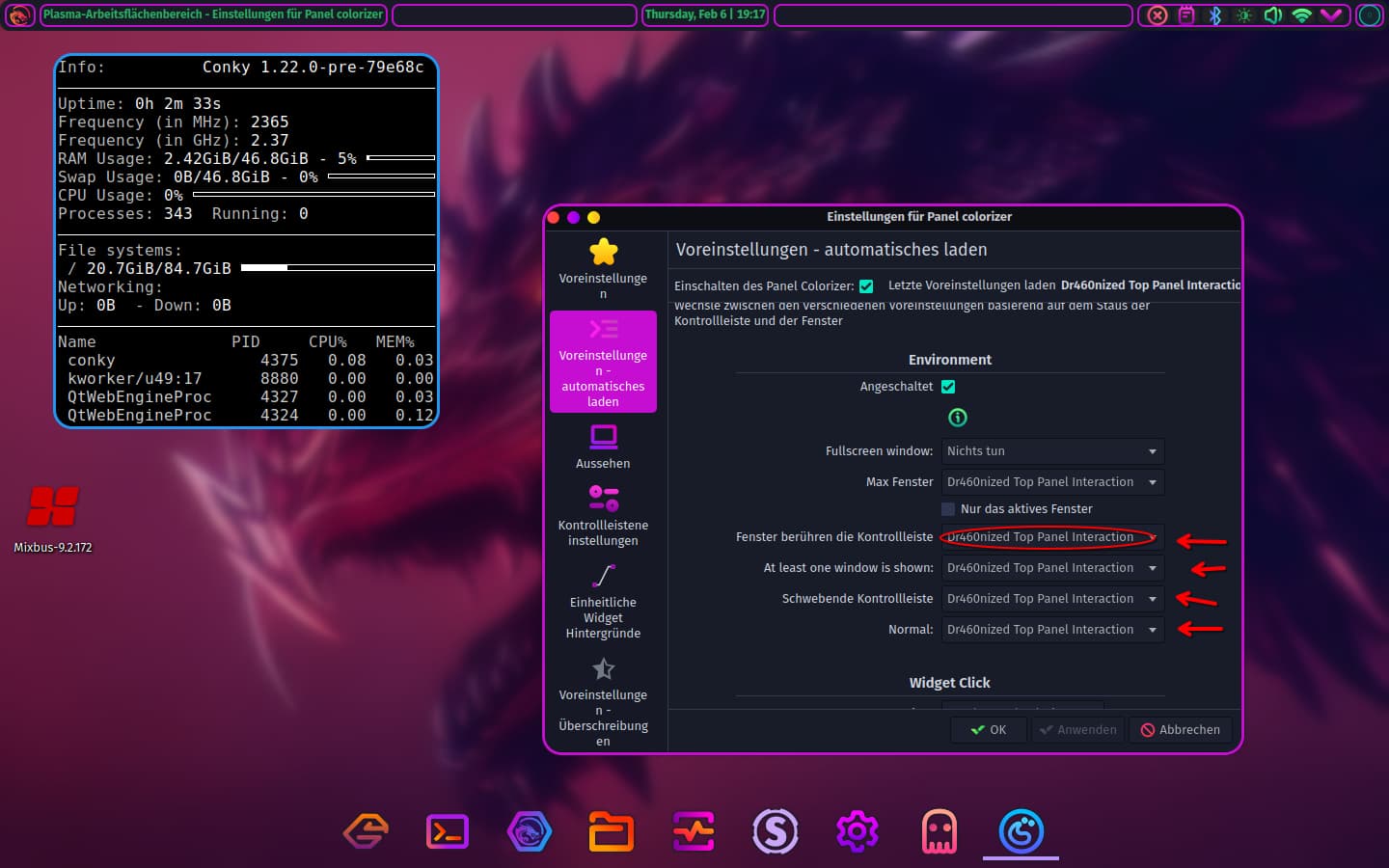1389x868 pixels.
Task: Select Einstellungen für Panel colorizer panel task
Action: (x=213, y=14)
